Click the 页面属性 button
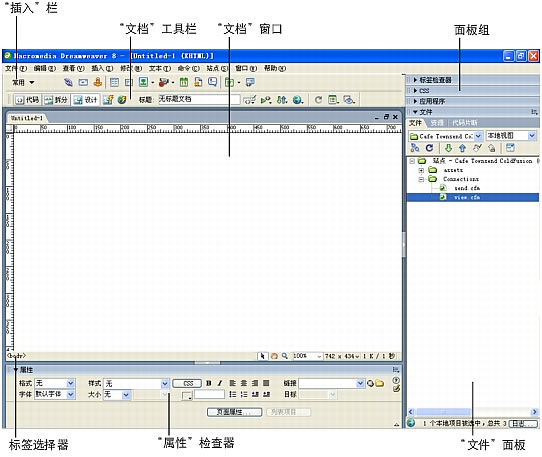Image resolution: width=542 pixels, height=457 pixels. pos(234,412)
